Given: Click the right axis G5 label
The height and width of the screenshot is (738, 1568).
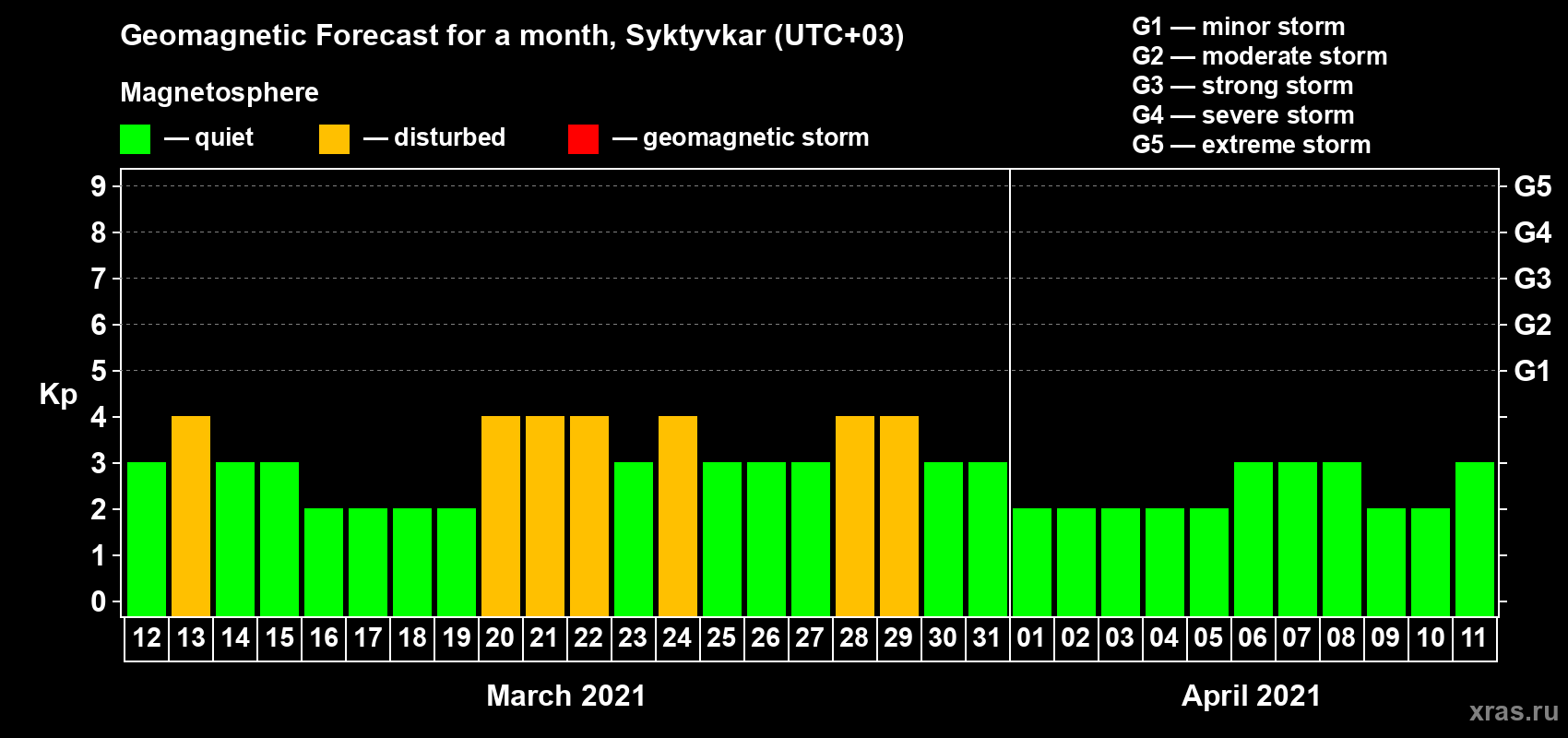Looking at the screenshot, I should coord(1533,186).
